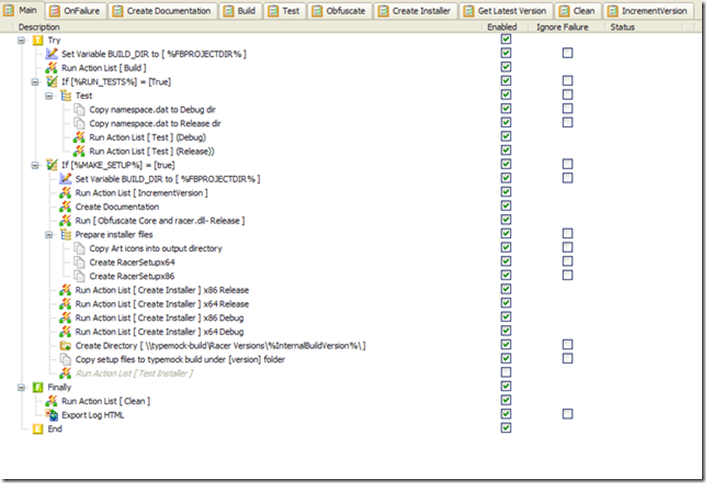Click the Create Installer x64 Debug icon
Viewport: 706px width, 483px height.
click(x=66, y=332)
